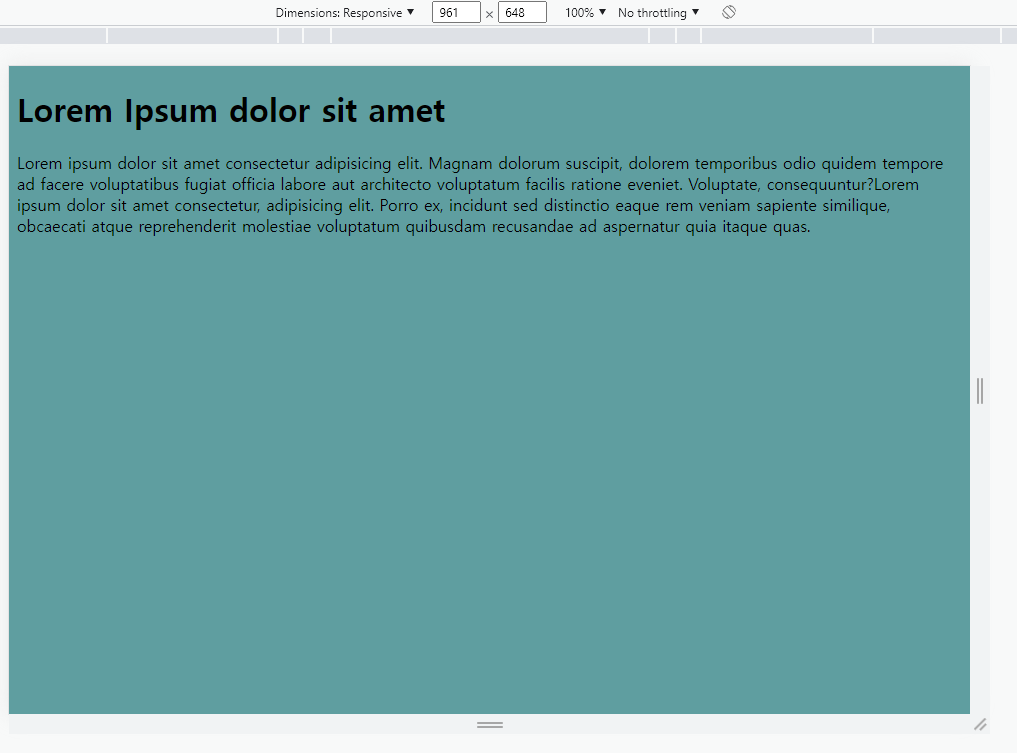Click the viewport height field showing 648

pos(522,12)
